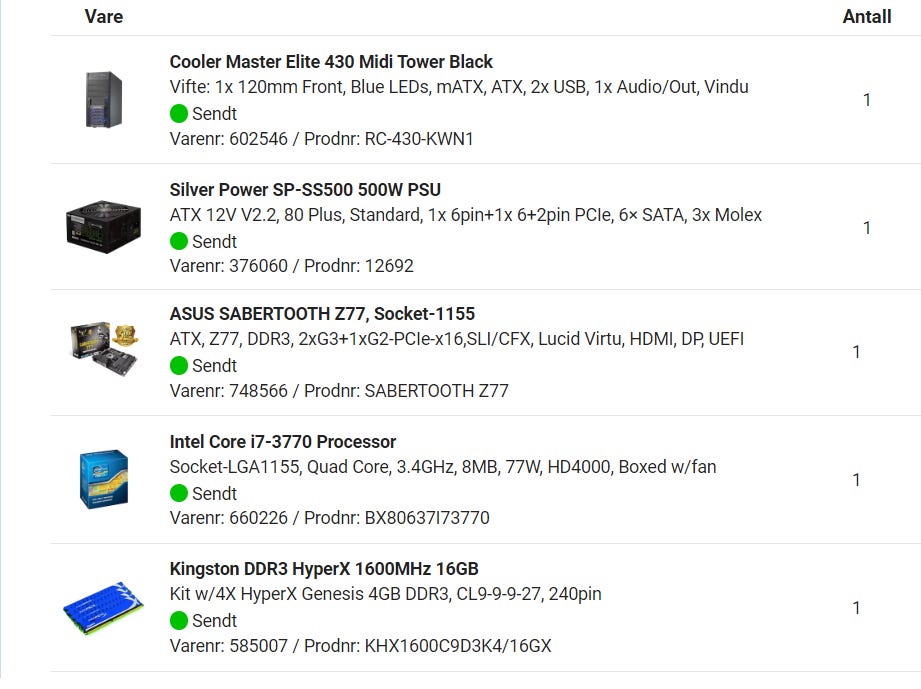Click the Silver Power PSU product image

coord(103,227)
